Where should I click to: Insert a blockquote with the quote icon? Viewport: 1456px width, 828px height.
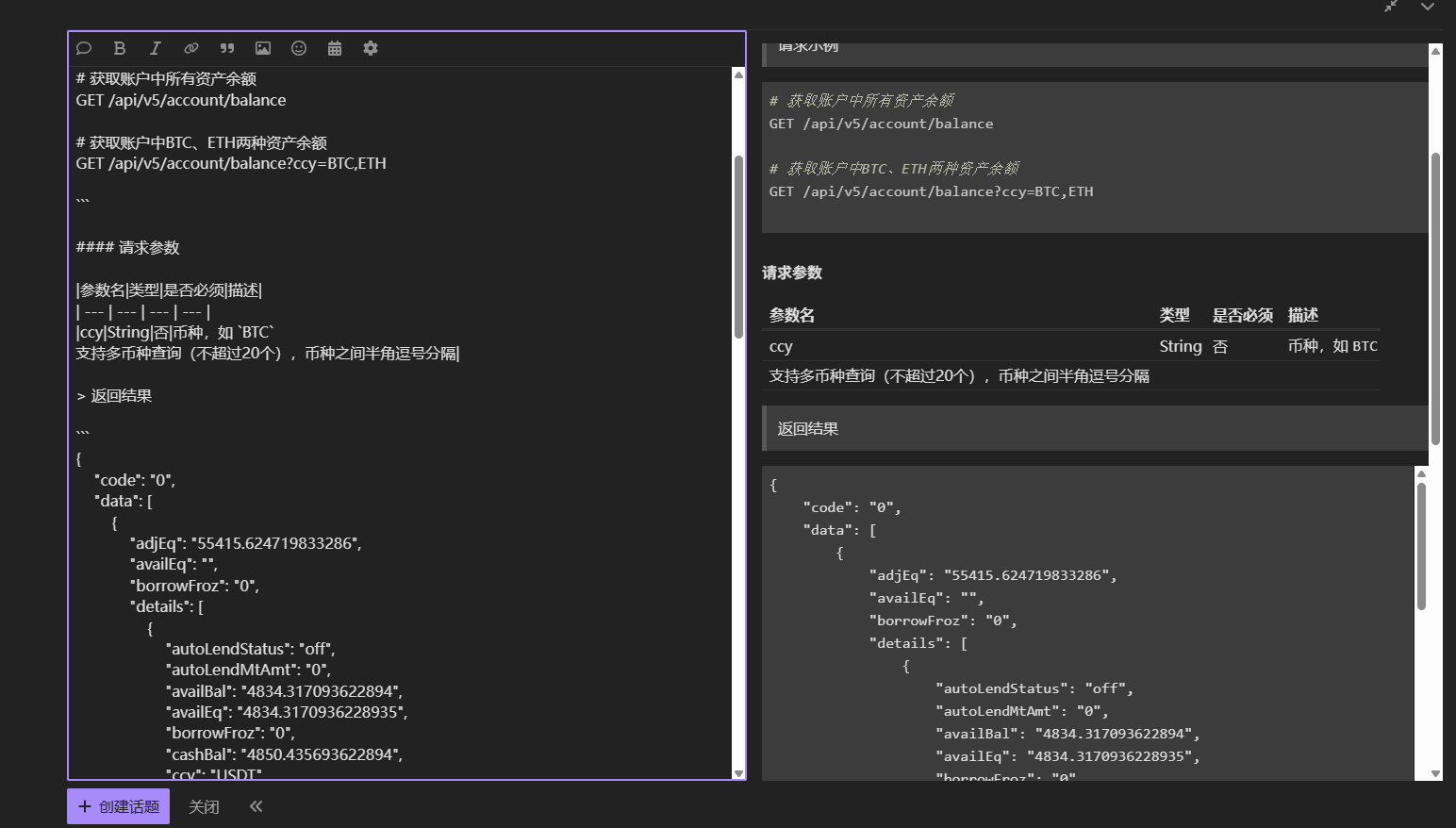pos(227,48)
